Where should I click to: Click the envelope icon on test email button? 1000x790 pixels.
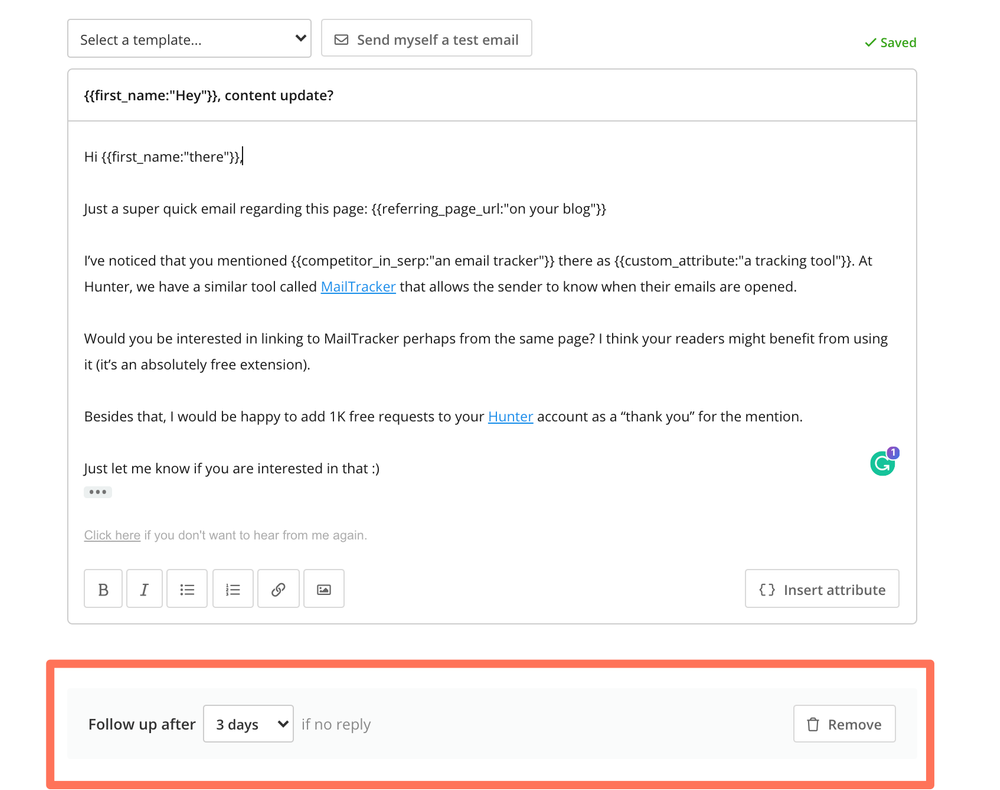[341, 38]
